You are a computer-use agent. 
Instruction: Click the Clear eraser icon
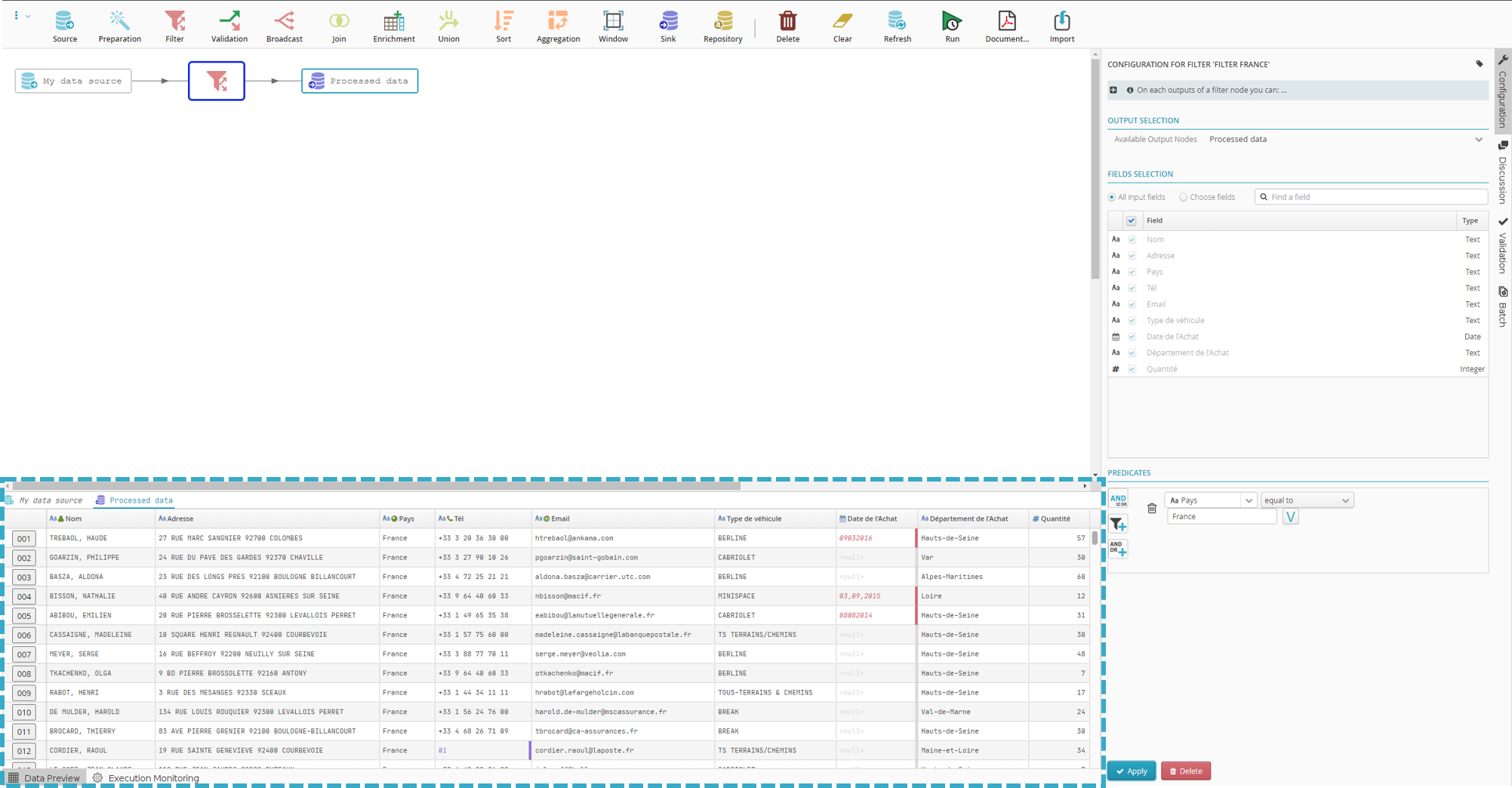point(842,26)
